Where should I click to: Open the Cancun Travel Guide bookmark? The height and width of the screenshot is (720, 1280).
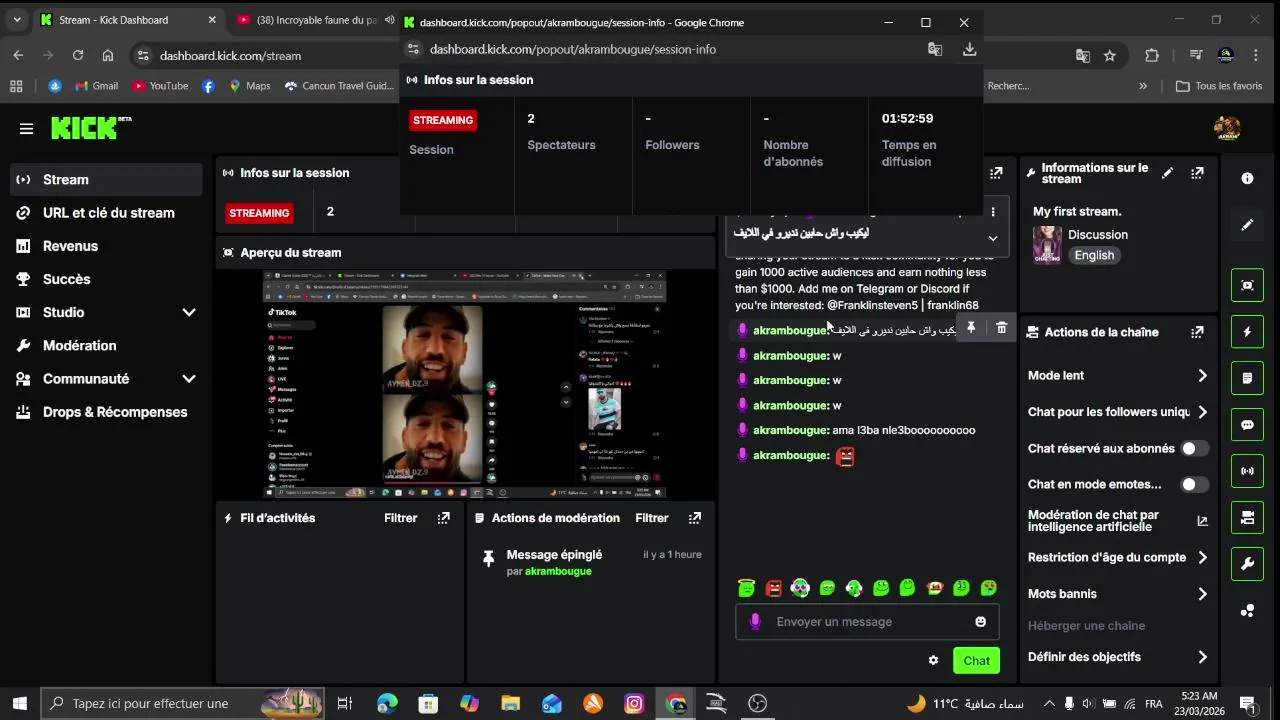click(339, 86)
